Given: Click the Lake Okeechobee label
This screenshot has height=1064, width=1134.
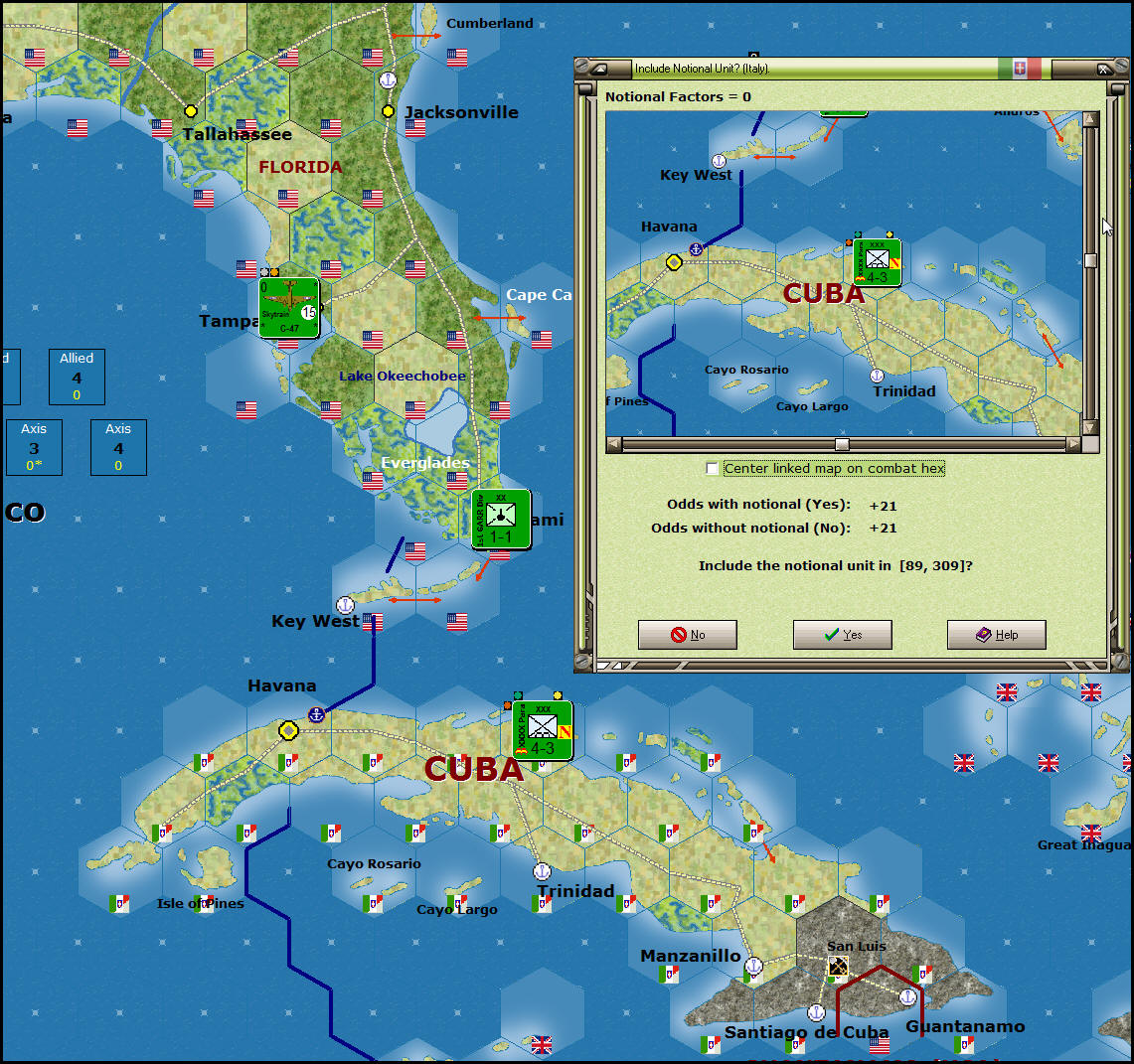Looking at the screenshot, I should click(x=403, y=376).
